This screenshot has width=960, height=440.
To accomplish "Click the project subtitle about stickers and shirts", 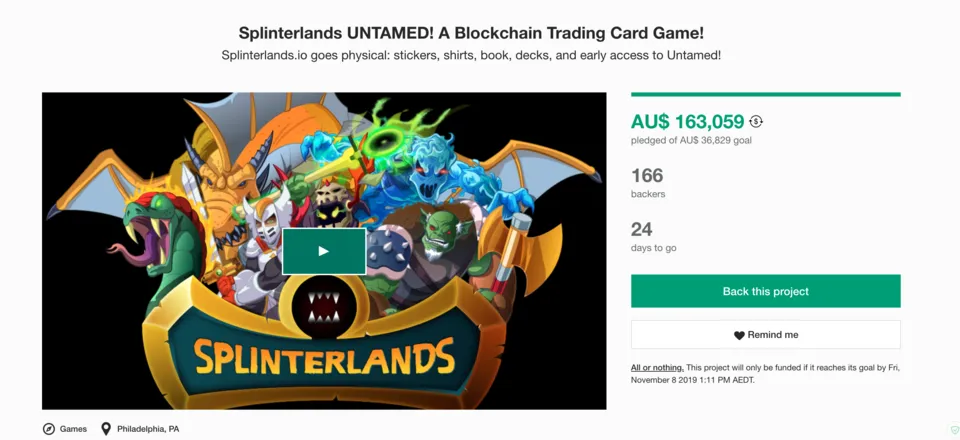I will tap(471, 55).
